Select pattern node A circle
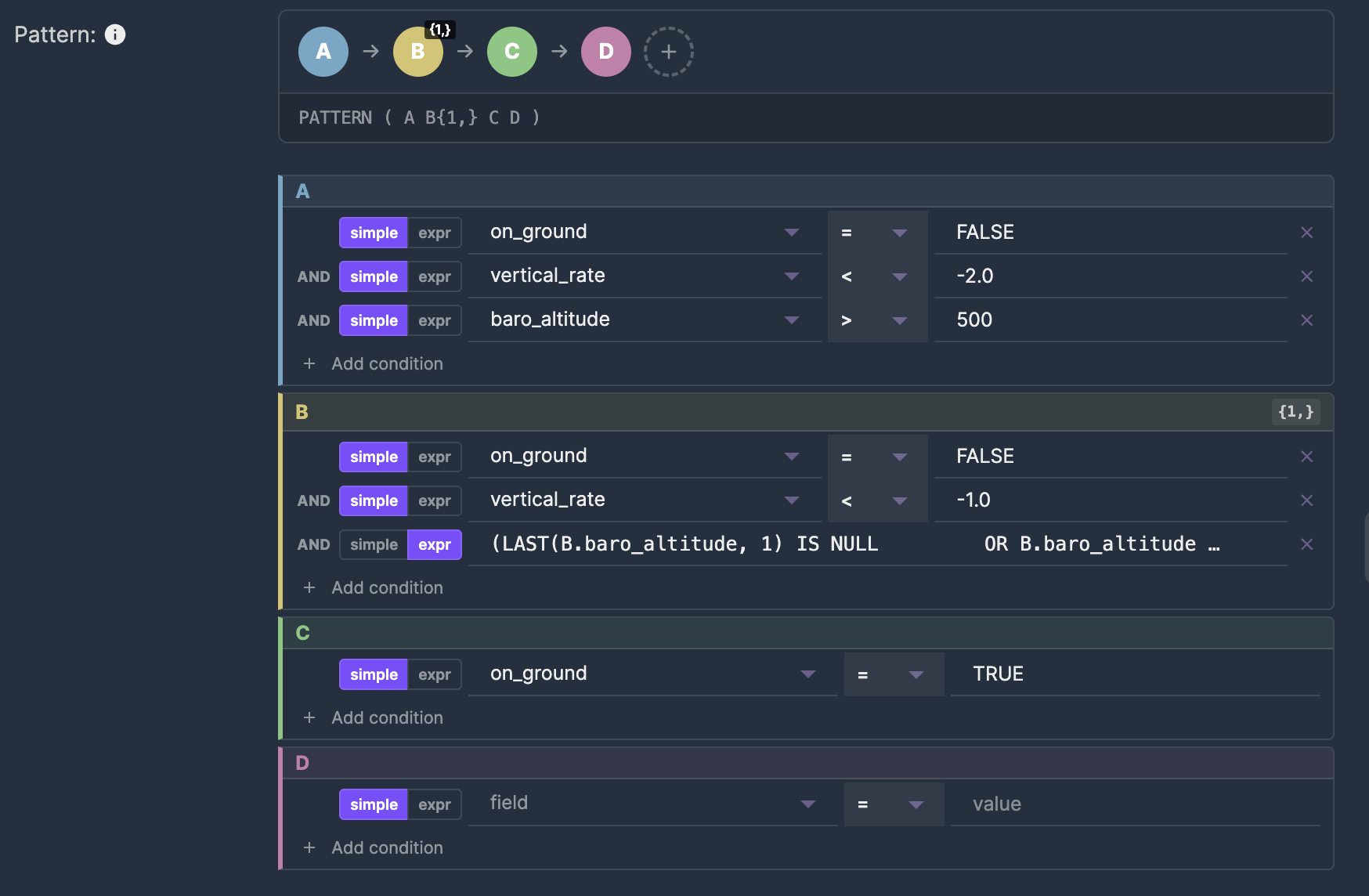Viewport: 1369px width, 896px height. tap(323, 52)
